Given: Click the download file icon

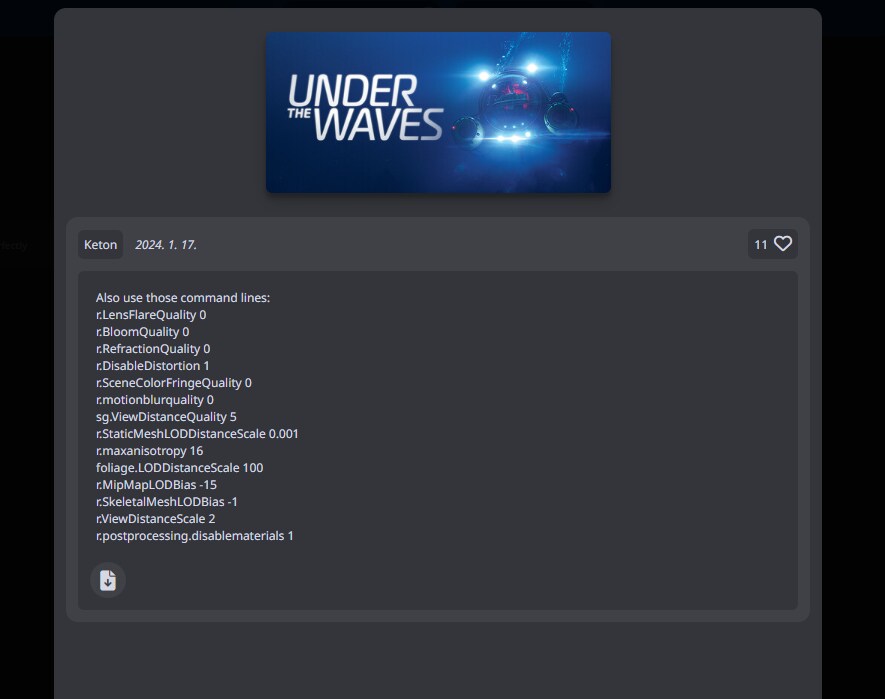Looking at the screenshot, I should tap(107, 580).
